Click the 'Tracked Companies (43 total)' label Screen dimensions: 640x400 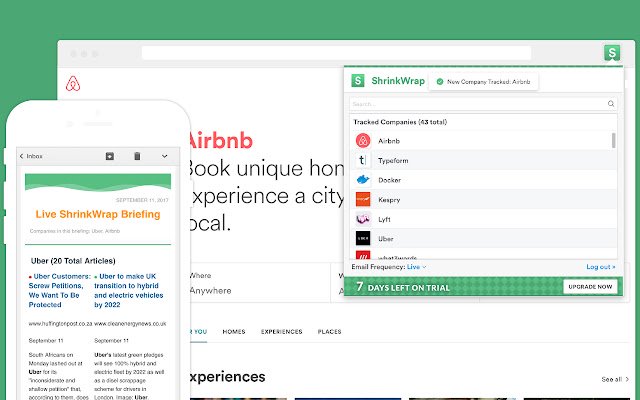[x=400, y=122]
